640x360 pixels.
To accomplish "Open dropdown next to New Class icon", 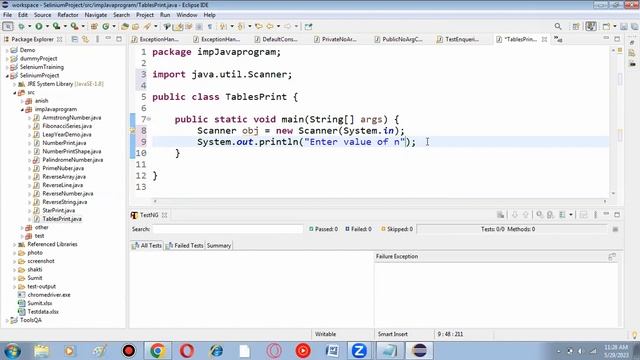I will [x=114, y=27].
